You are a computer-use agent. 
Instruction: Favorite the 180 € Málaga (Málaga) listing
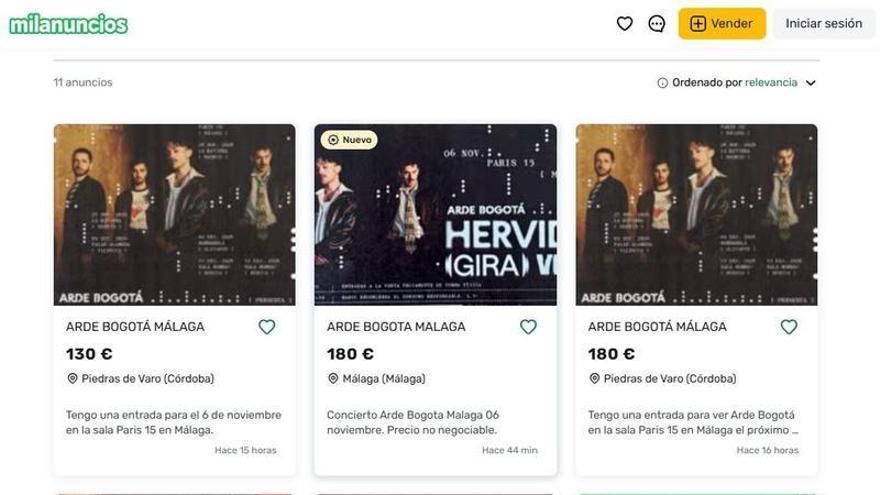pyautogui.click(x=528, y=327)
